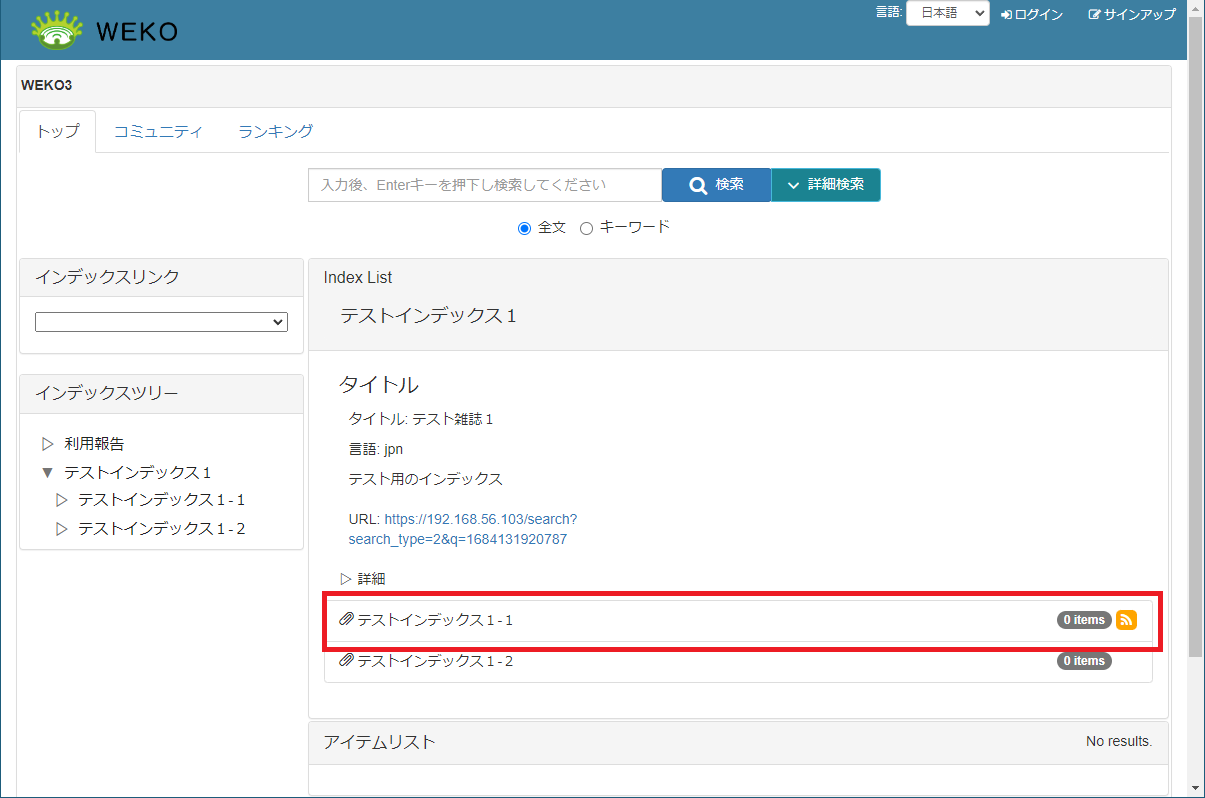Select the 全文 full-text radio button
The width and height of the screenshot is (1205, 798).
tap(525, 228)
